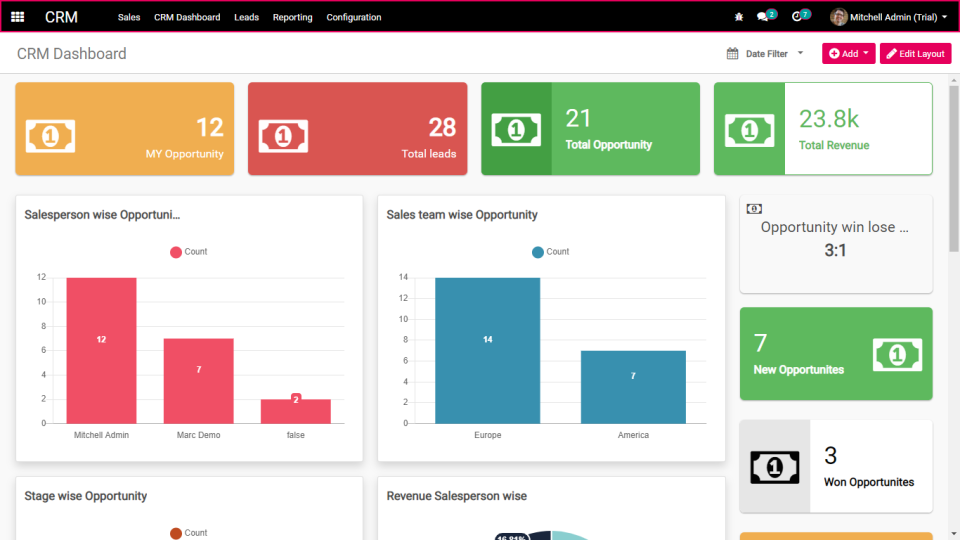960x540 pixels.
Task: Toggle Count legend in Stage wise Opportunity chart
Action: [189, 533]
